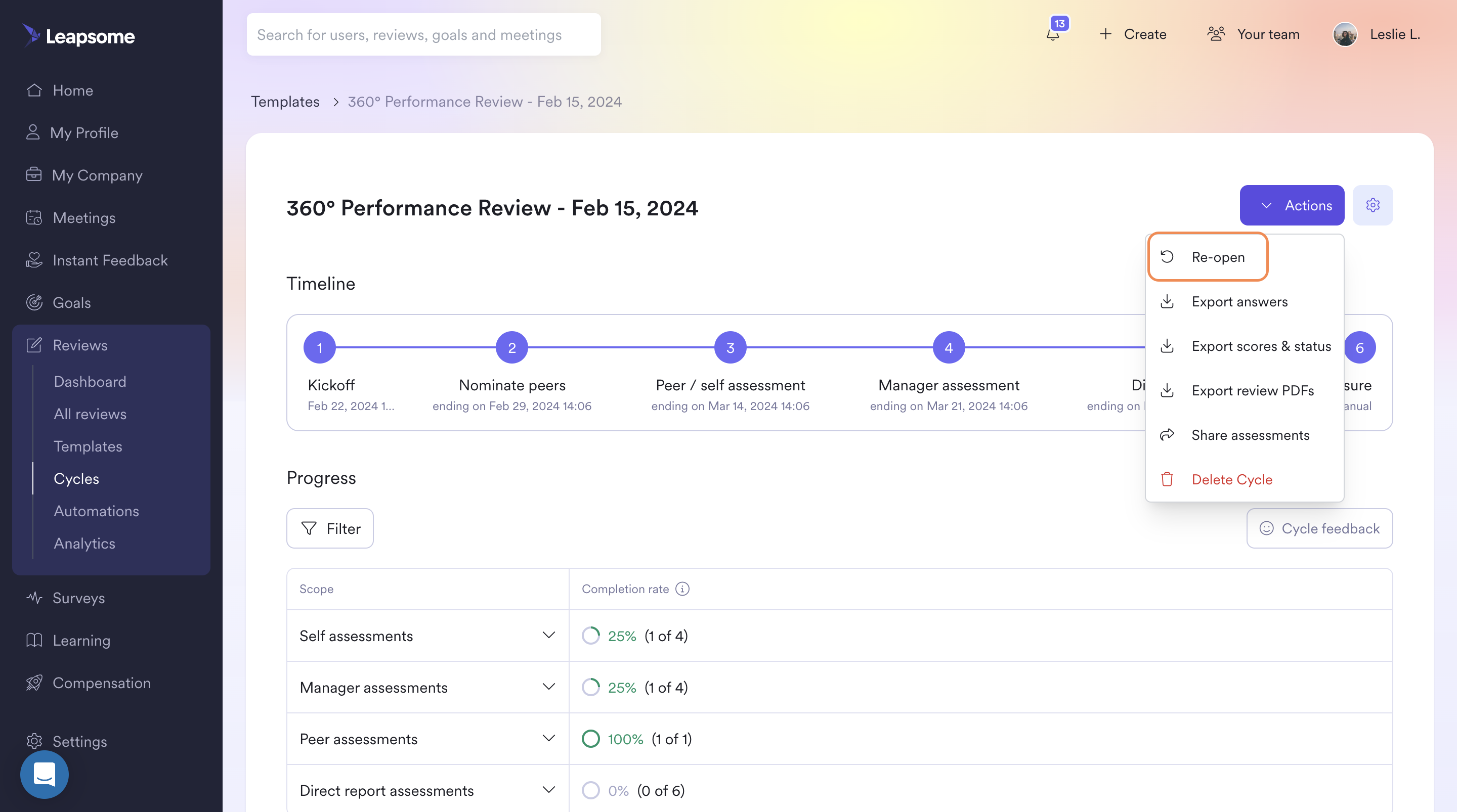Expand the Peer assessments row

click(548, 738)
